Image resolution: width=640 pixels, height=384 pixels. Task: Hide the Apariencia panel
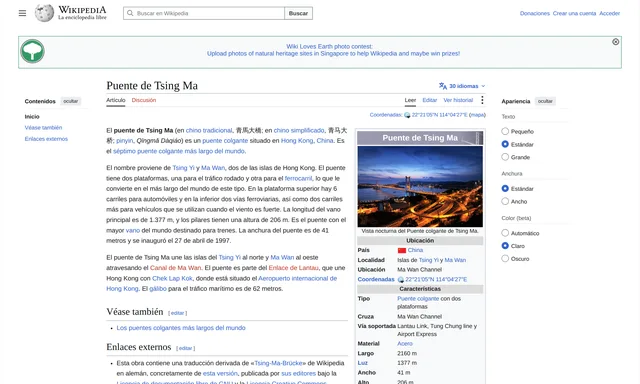[545, 101]
